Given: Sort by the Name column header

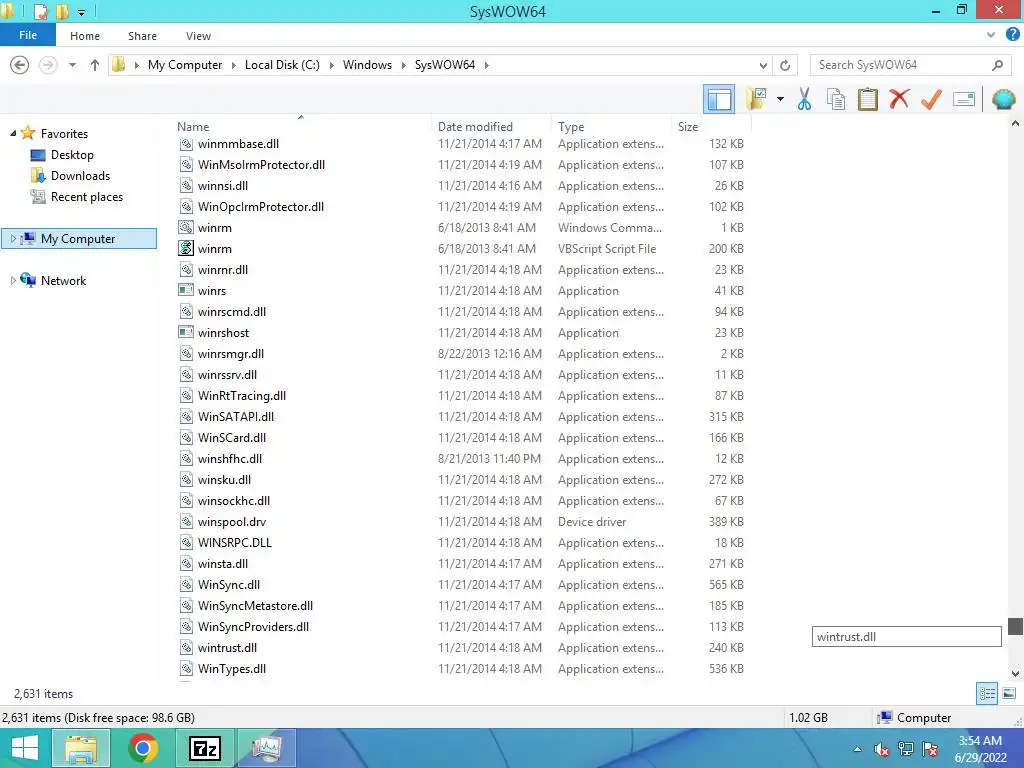Looking at the screenshot, I should [302, 127].
